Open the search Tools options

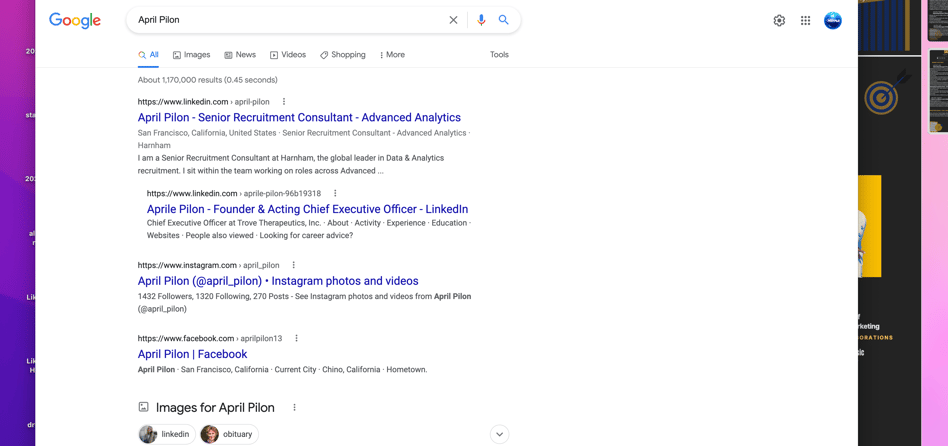click(499, 55)
